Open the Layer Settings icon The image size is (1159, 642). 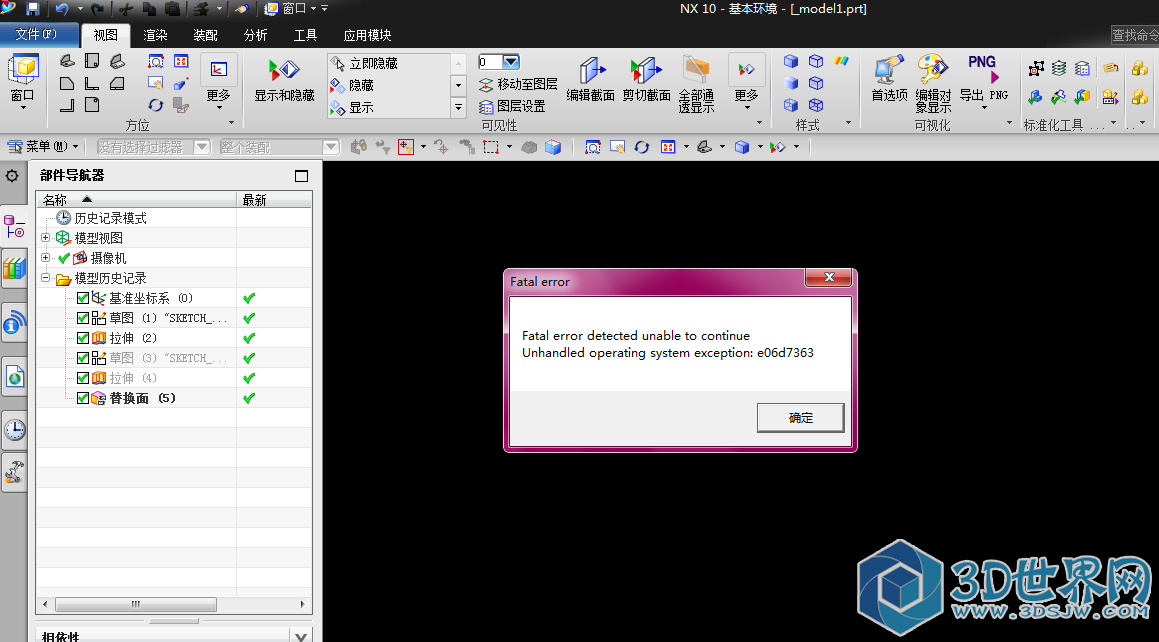512,106
